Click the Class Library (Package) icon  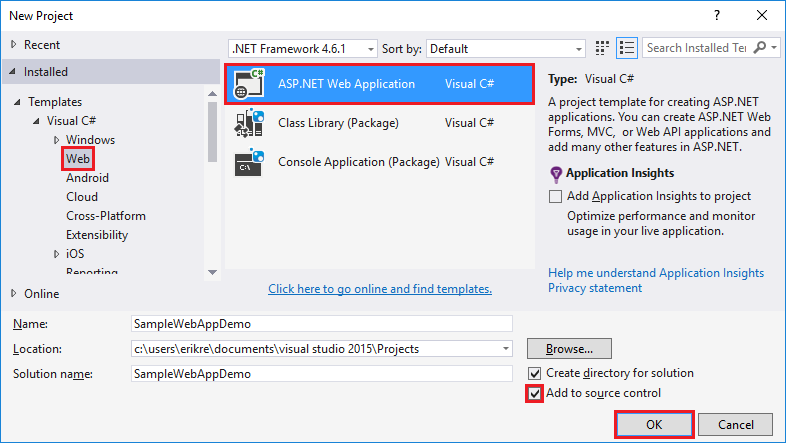click(x=250, y=123)
